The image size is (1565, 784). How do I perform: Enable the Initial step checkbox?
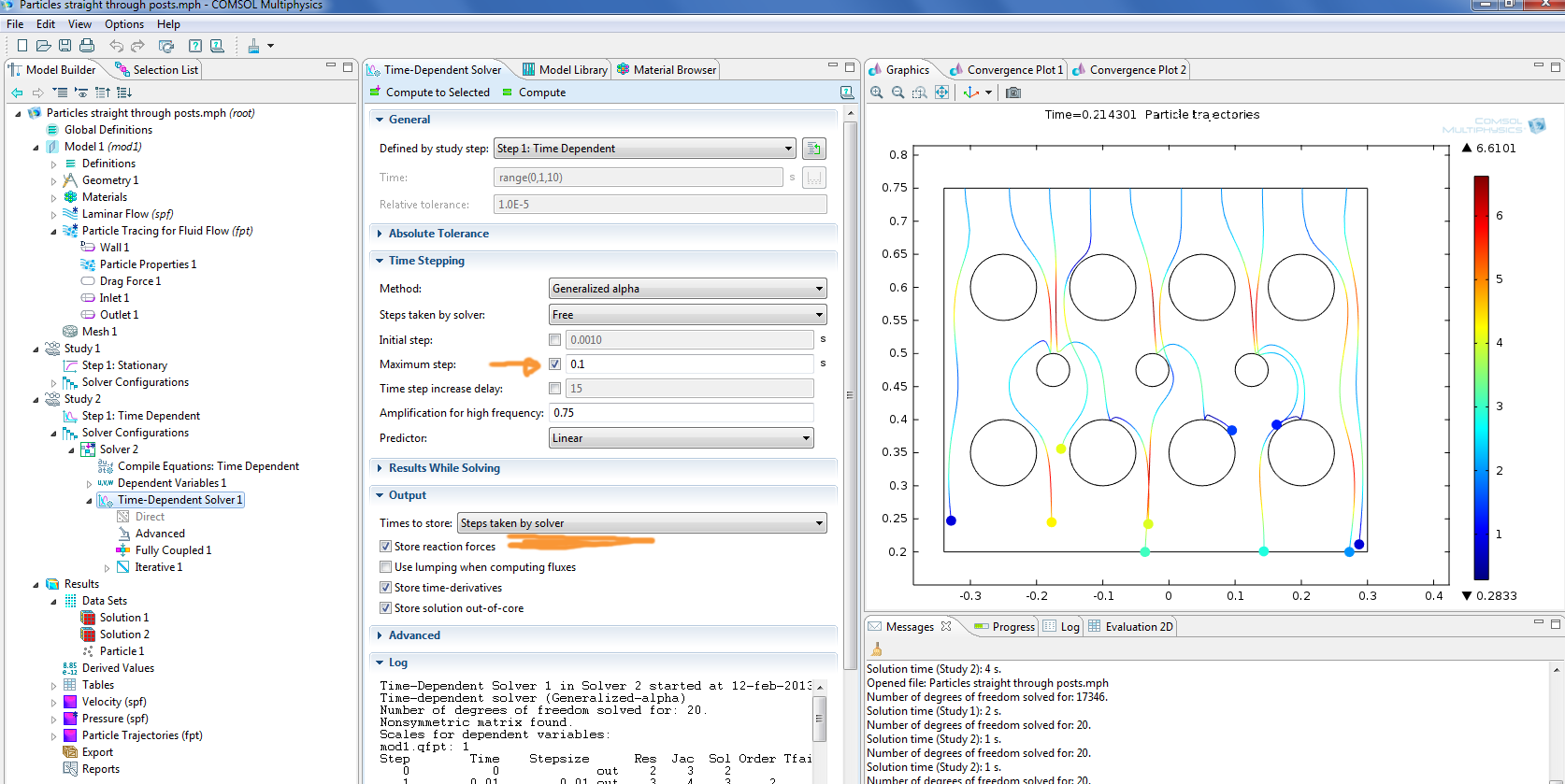(x=555, y=340)
